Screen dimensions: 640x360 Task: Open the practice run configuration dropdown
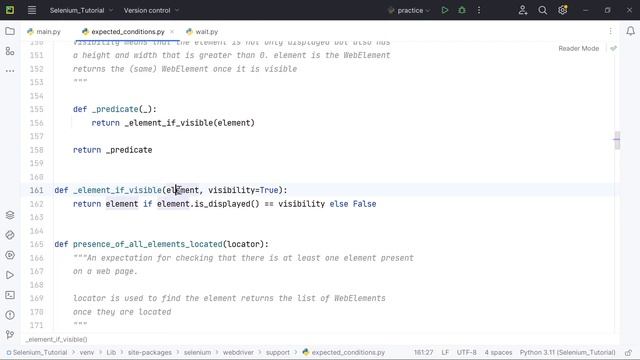click(409, 10)
